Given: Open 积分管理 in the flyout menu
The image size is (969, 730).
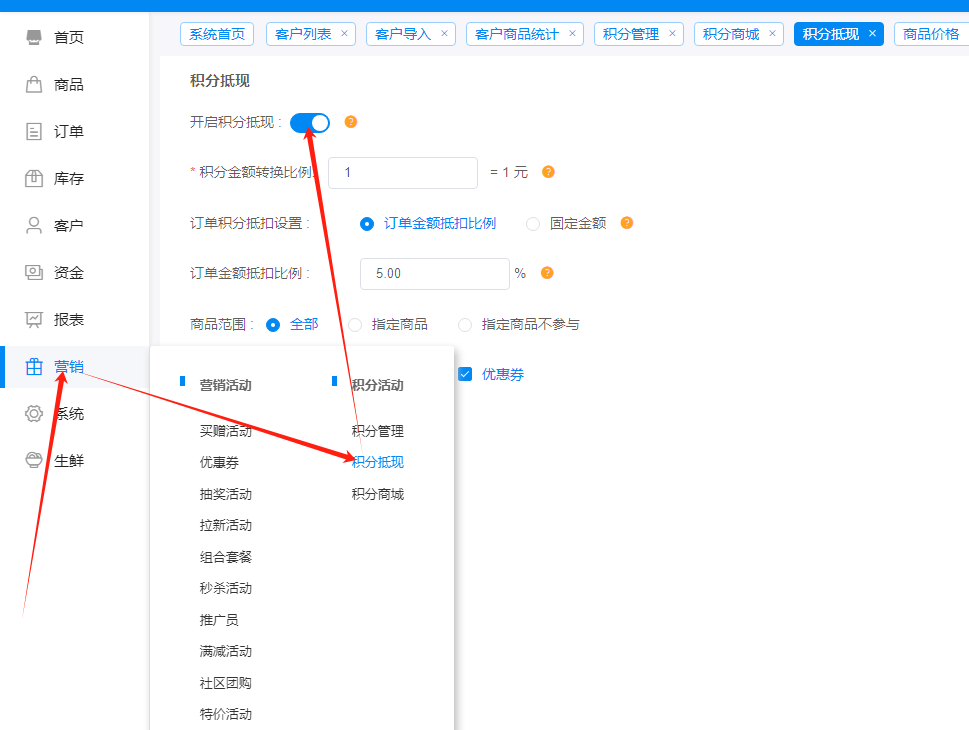Looking at the screenshot, I should click(x=377, y=431).
